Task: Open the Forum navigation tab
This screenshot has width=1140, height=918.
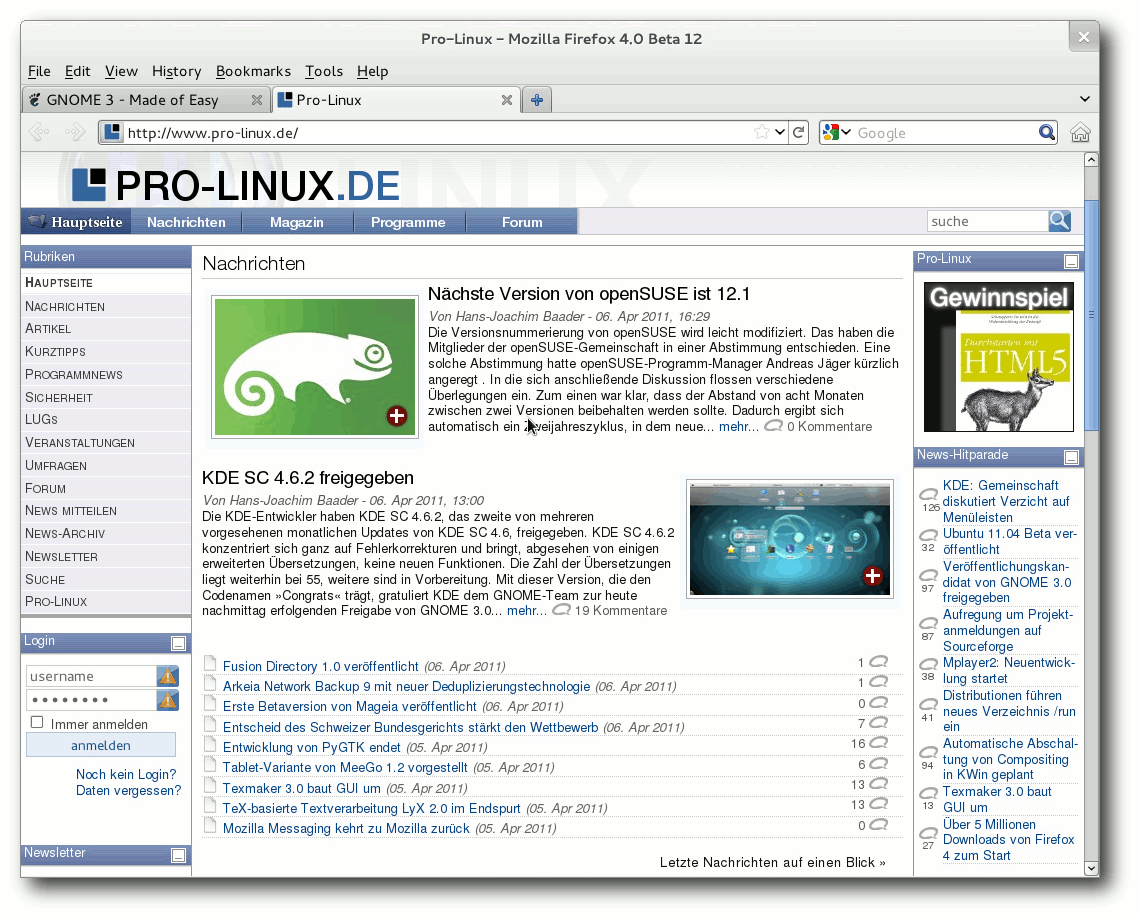Action: pos(521,222)
